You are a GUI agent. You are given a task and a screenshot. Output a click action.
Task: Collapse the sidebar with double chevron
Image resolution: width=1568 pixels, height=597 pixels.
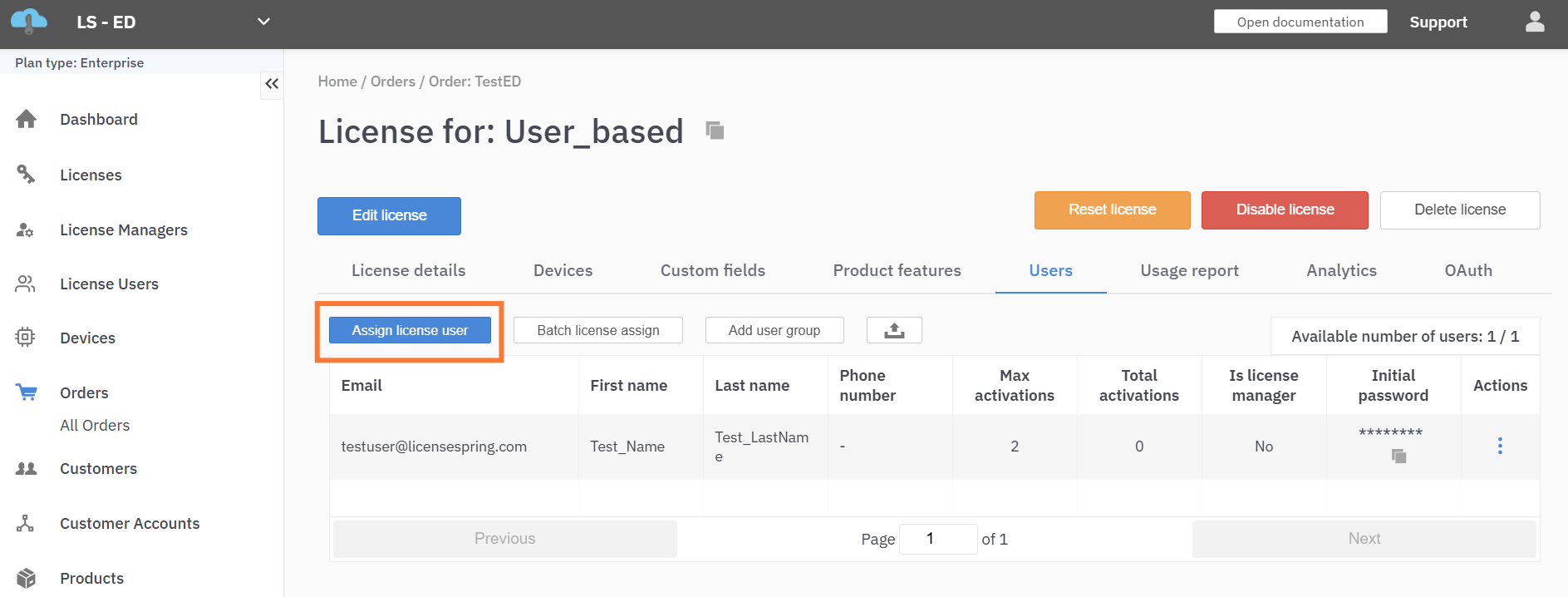(x=272, y=84)
